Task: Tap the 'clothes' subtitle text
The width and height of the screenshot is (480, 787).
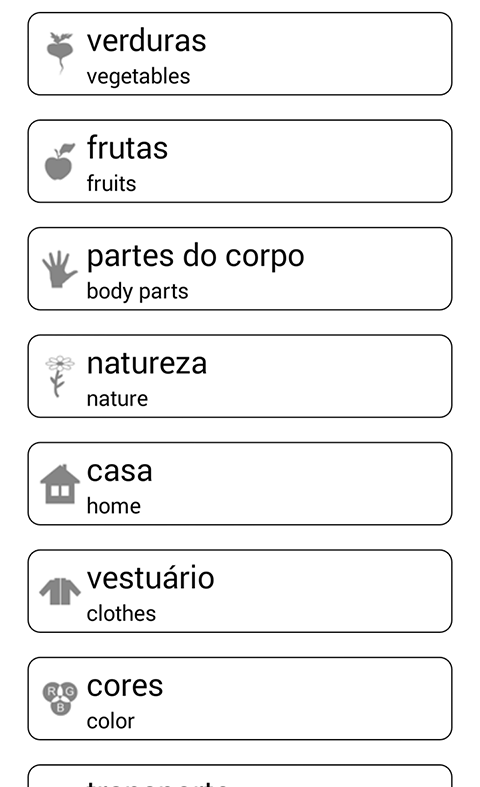Action: click(x=122, y=613)
